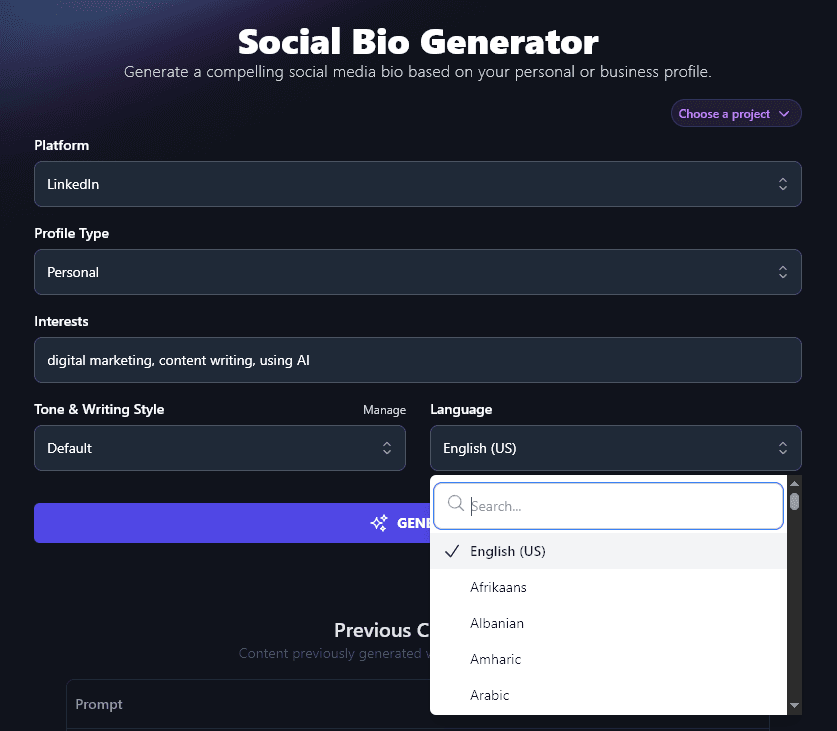Open the Choose a project dropdown
837x731 pixels.
tap(736, 113)
